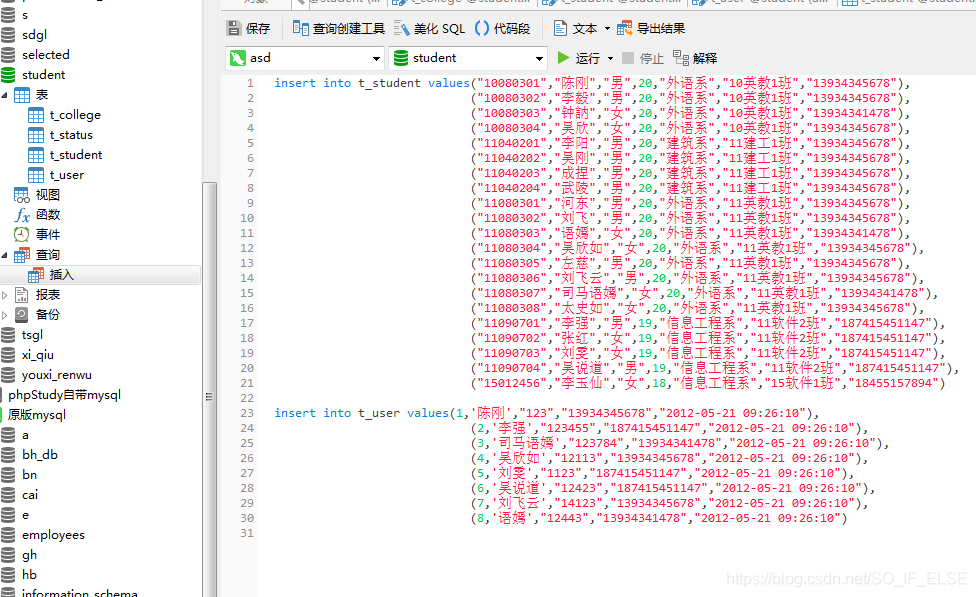Open the Query Builder tool (查询创建工具)
976x597 pixels.
pos(339,28)
